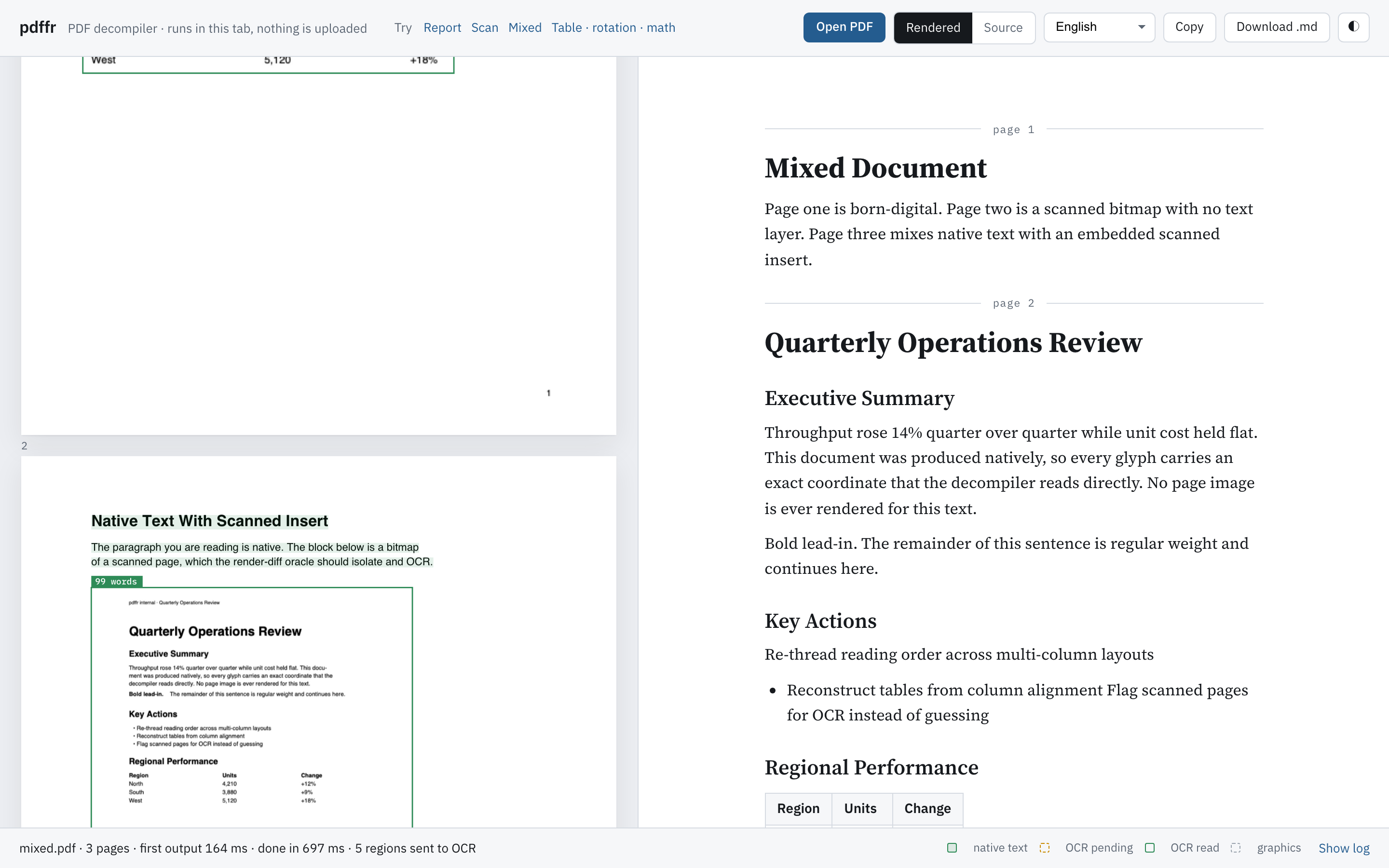1389x868 pixels.
Task: Click the 'Region' table header cell
Action: [798, 808]
